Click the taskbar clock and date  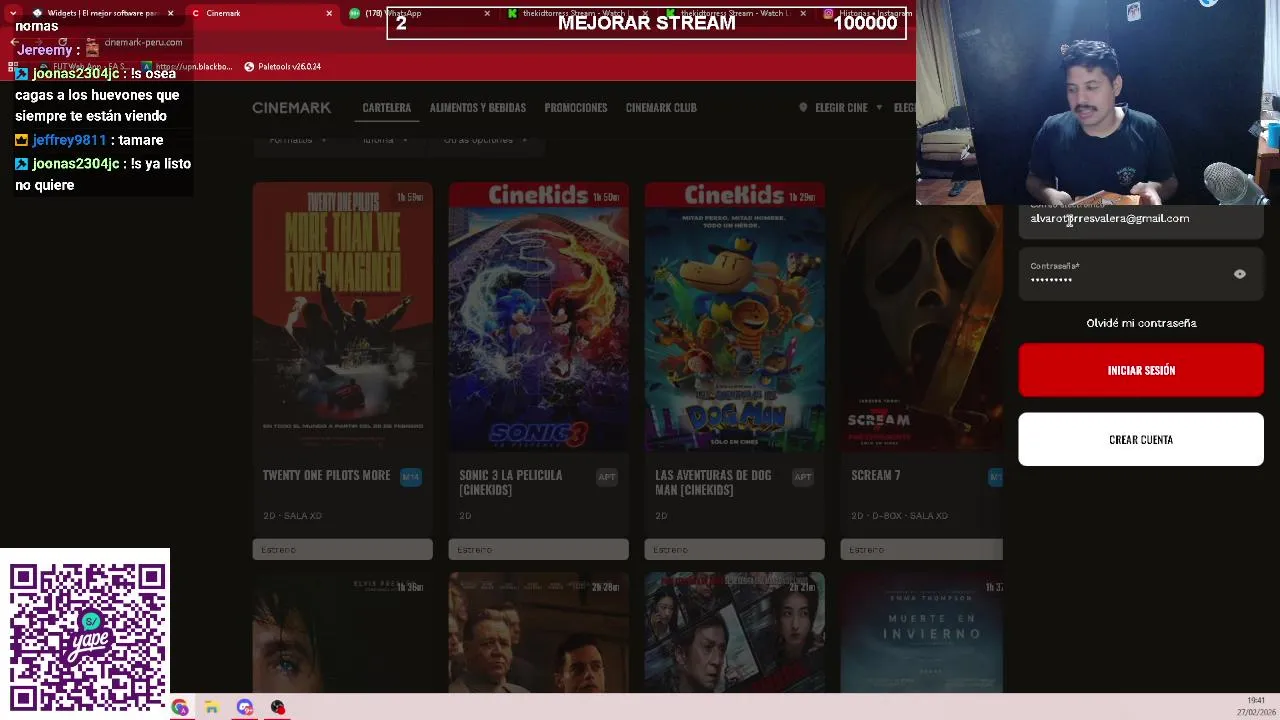[x=1256, y=706]
